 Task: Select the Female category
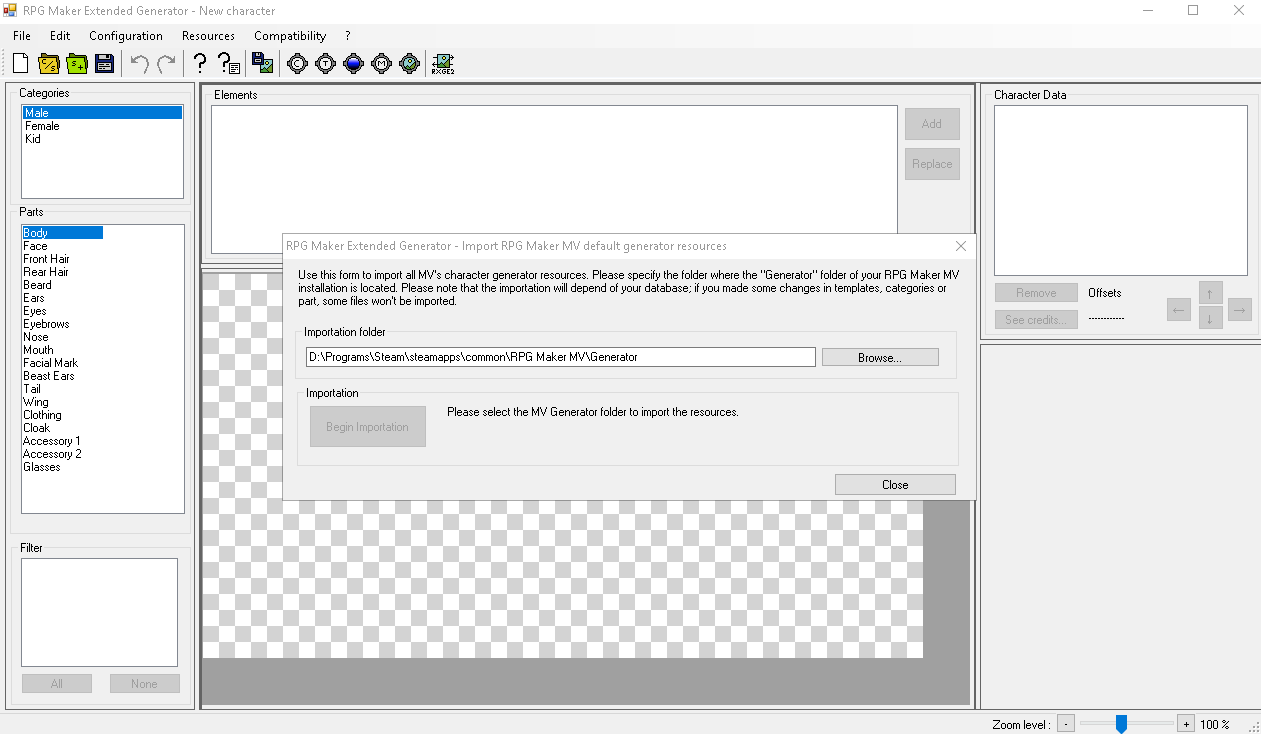tap(42, 126)
